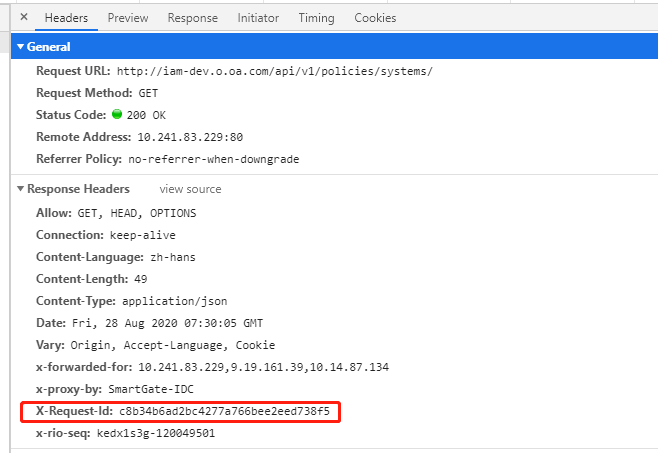658x453 pixels.
Task: Close the request details panel
Action: [x=24, y=17]
